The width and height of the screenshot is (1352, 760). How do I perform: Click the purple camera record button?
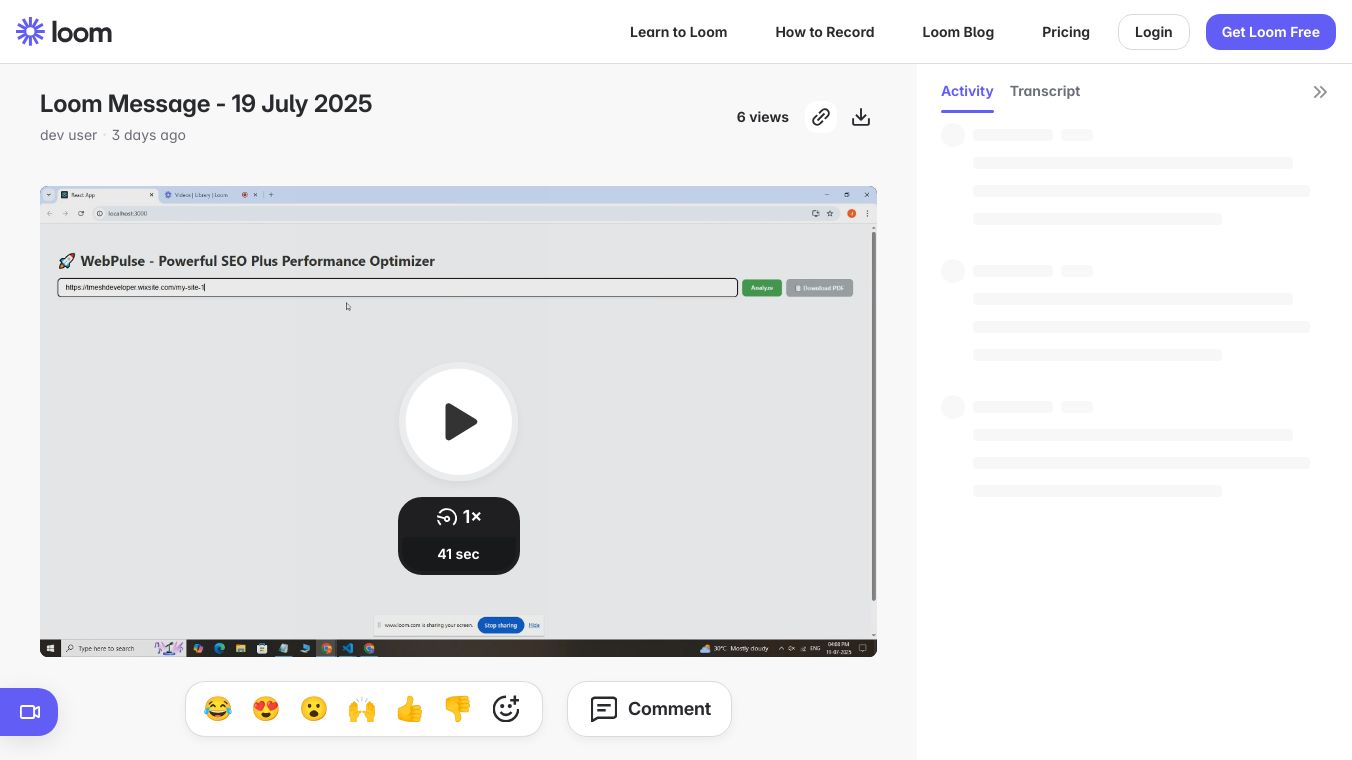click(x=29, y=712)
